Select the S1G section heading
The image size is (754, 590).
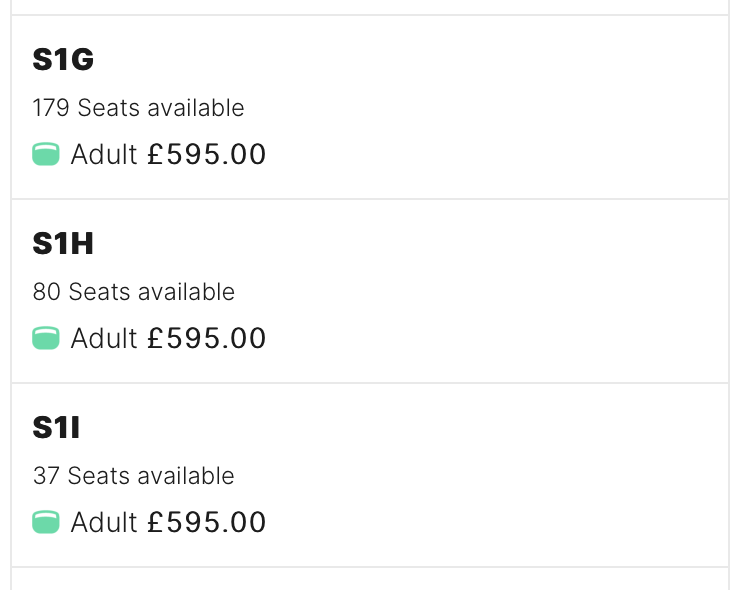pyautogui.click(x=63, y=60)
